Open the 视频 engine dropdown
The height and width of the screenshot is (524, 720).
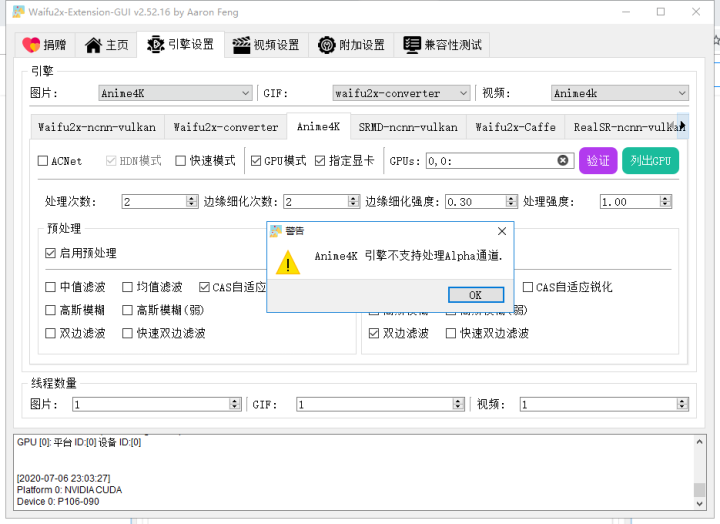click(x=619, y=93)
